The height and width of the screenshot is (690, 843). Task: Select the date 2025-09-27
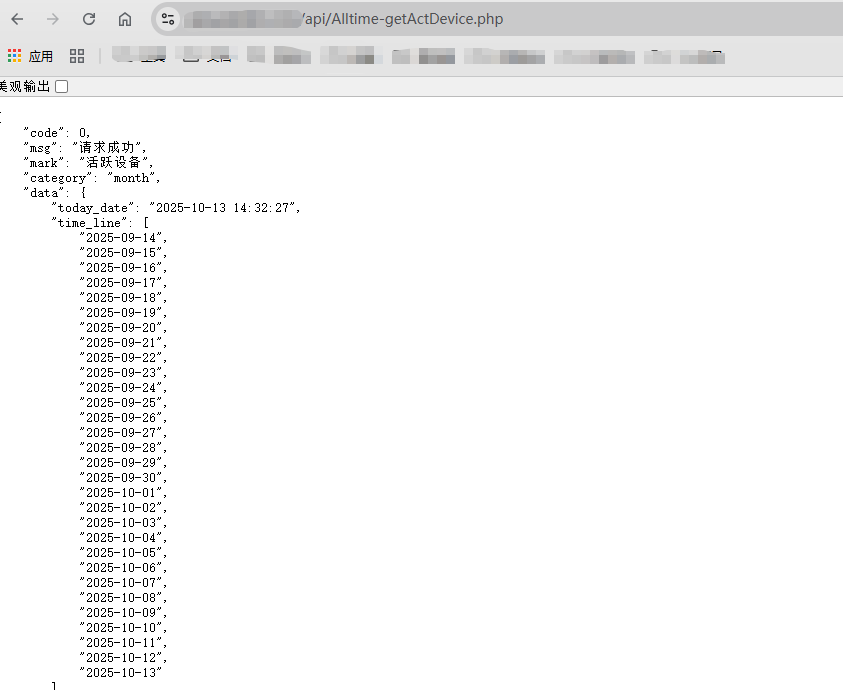(x=120, y=433)
